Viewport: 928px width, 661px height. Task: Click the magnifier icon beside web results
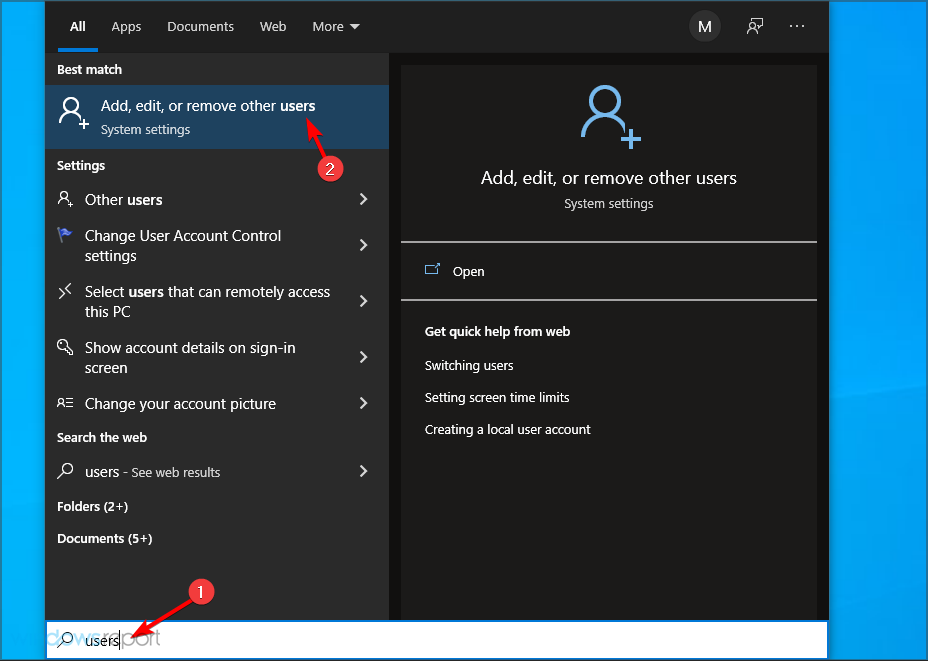(65, 471)
